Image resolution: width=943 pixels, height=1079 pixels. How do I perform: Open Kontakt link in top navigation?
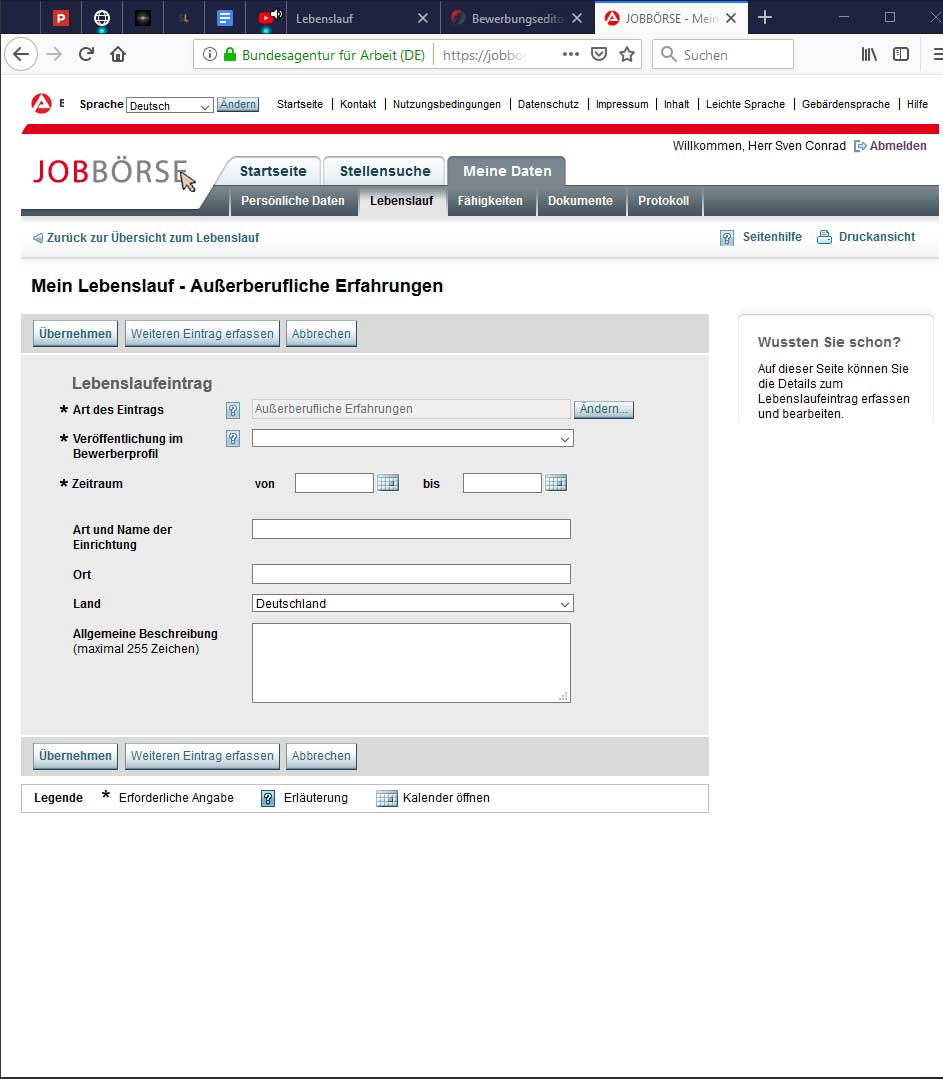click(358, 105)
